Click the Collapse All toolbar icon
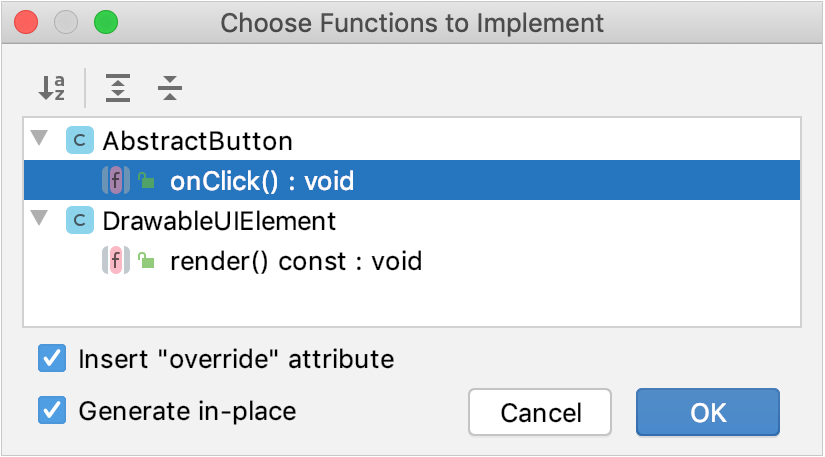The image size is (825, 457). click(x=170, y=88)
